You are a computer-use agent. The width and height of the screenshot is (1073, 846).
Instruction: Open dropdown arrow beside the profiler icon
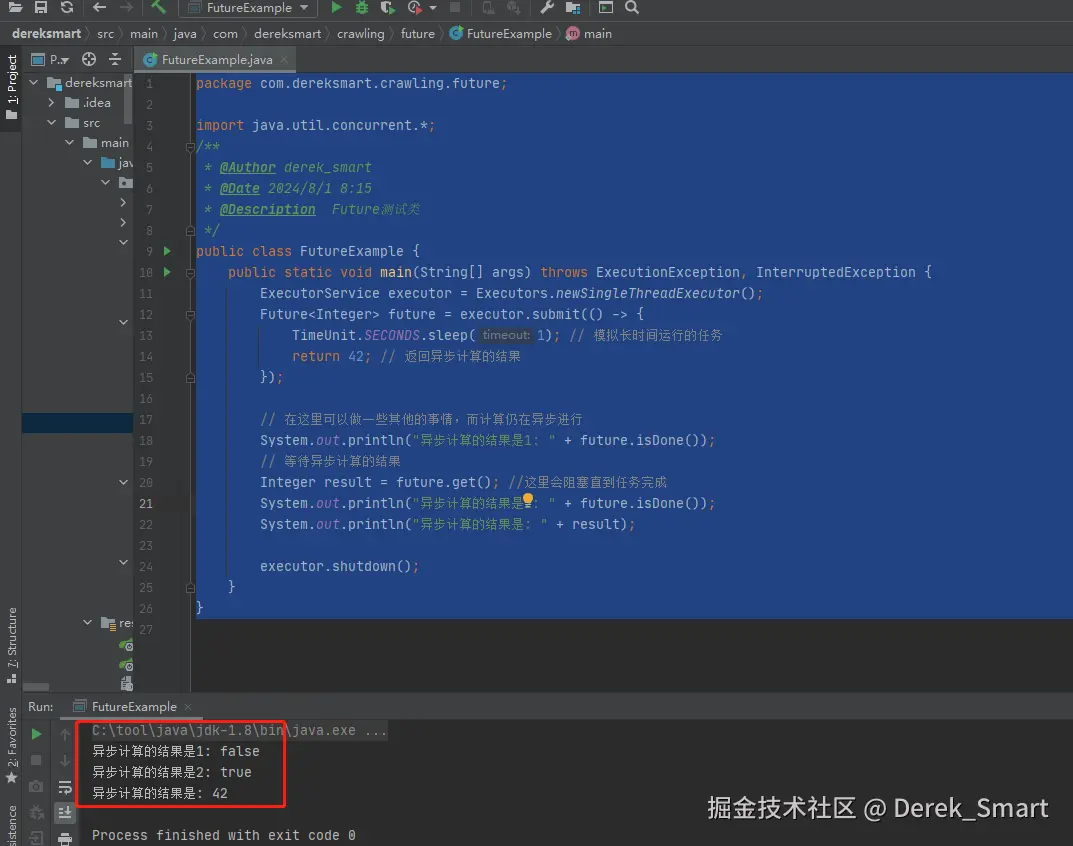432,8
